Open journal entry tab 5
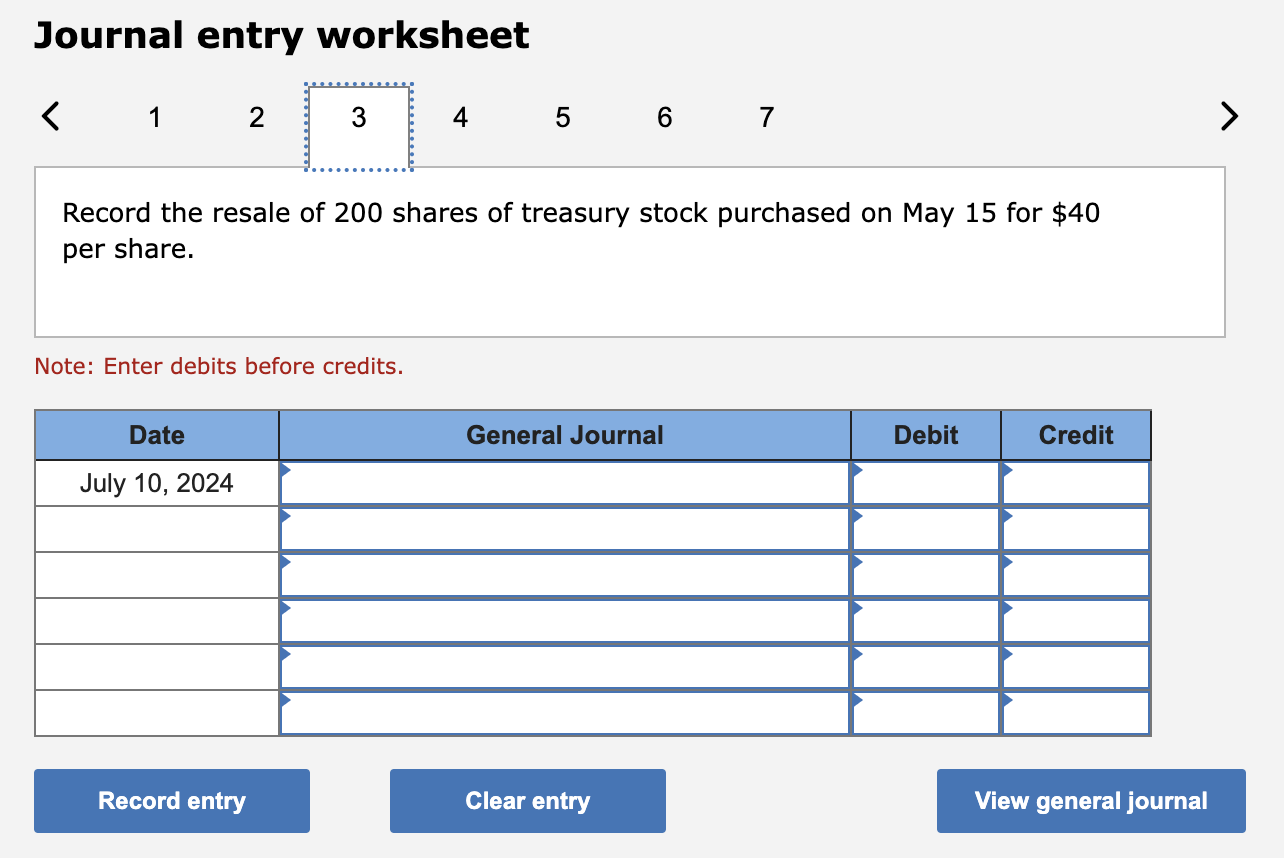1284x858 pixels. pyautogui.click(x=563, y=117)
